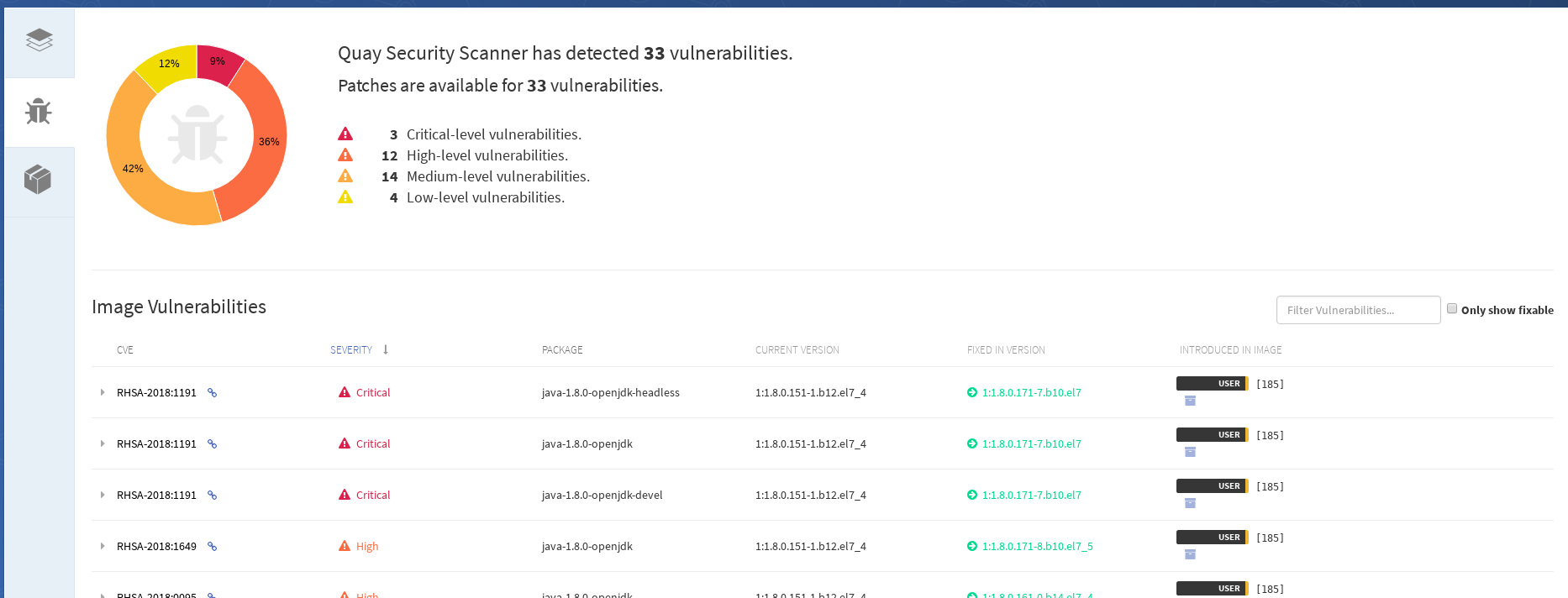Enable Only show fixable checkbox
The width and height of the screenshot is (1568, 598).
[x=1452, y=308]
